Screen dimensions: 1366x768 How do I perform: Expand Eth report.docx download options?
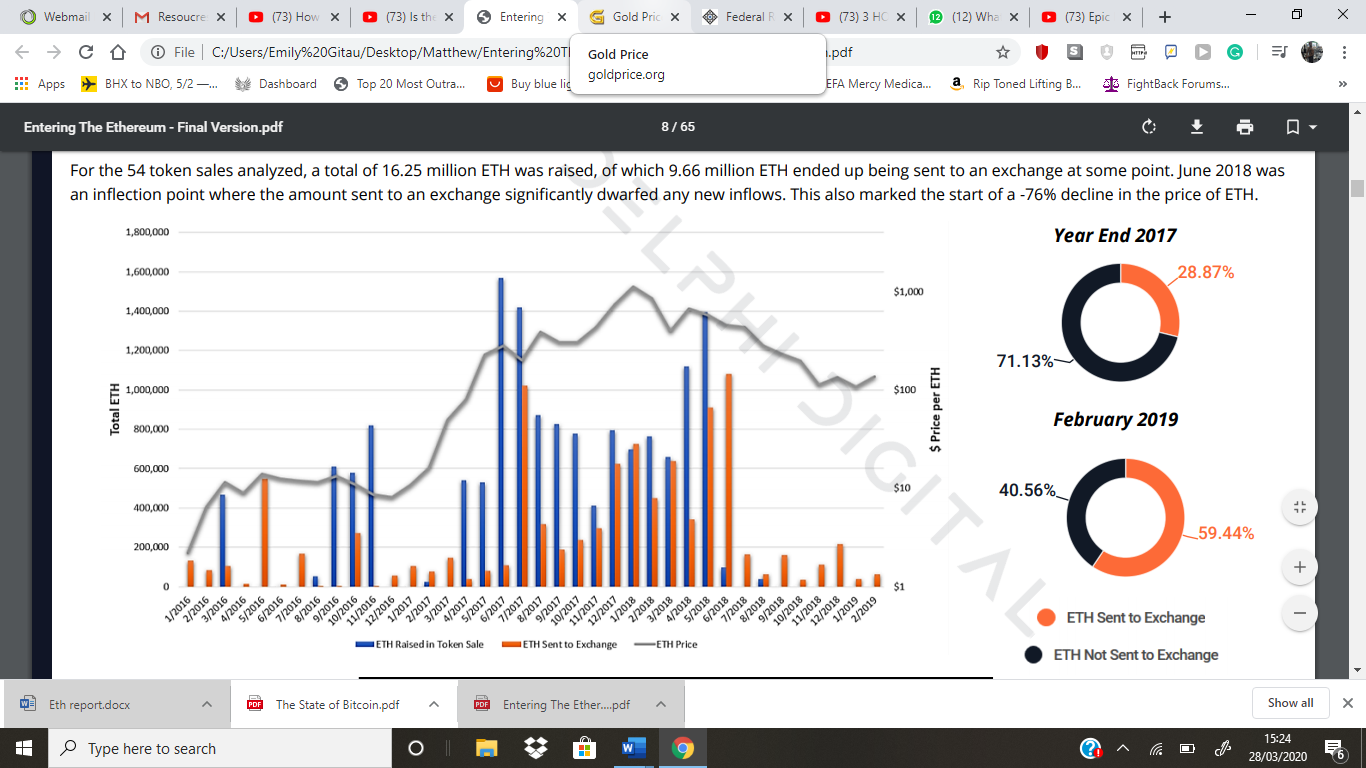click(207, 704)
